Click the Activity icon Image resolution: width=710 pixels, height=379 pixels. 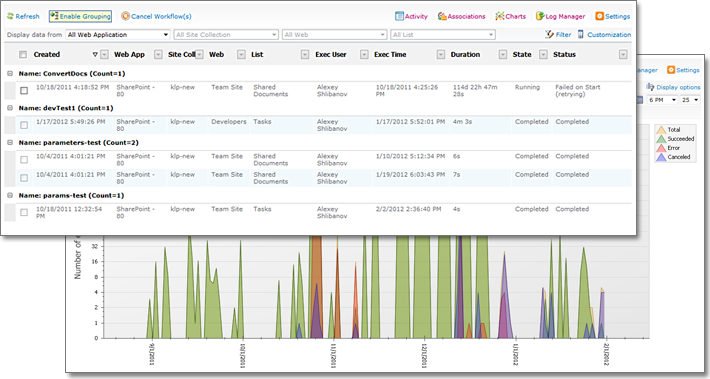point(399,16)
